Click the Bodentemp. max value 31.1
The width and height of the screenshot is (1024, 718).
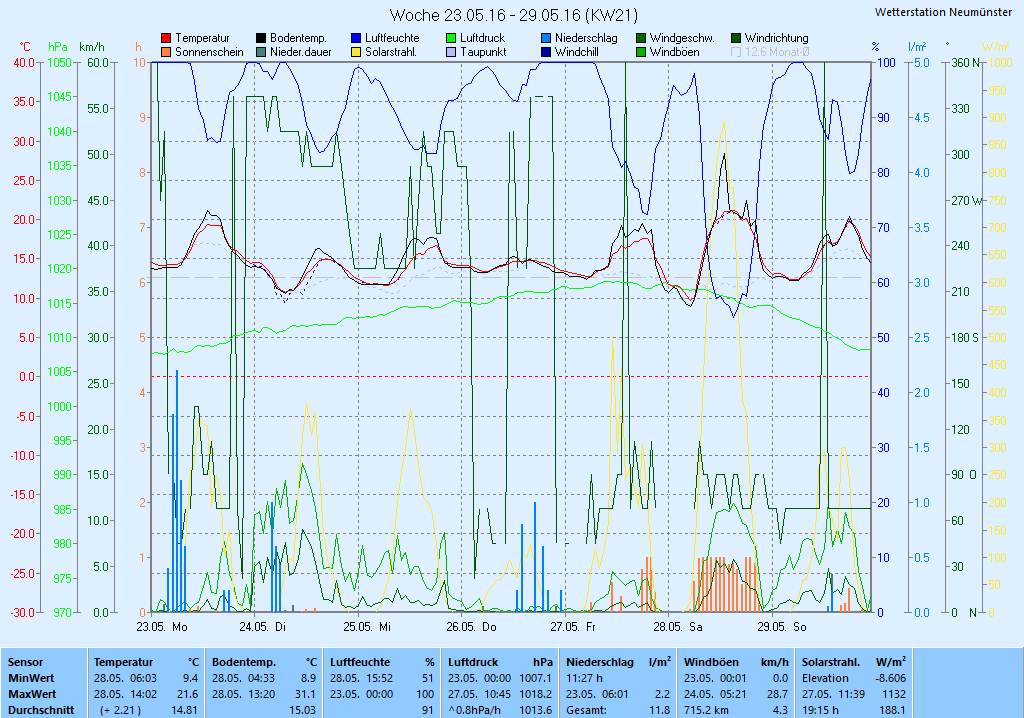pyautogui.click(x=306, y=694)
